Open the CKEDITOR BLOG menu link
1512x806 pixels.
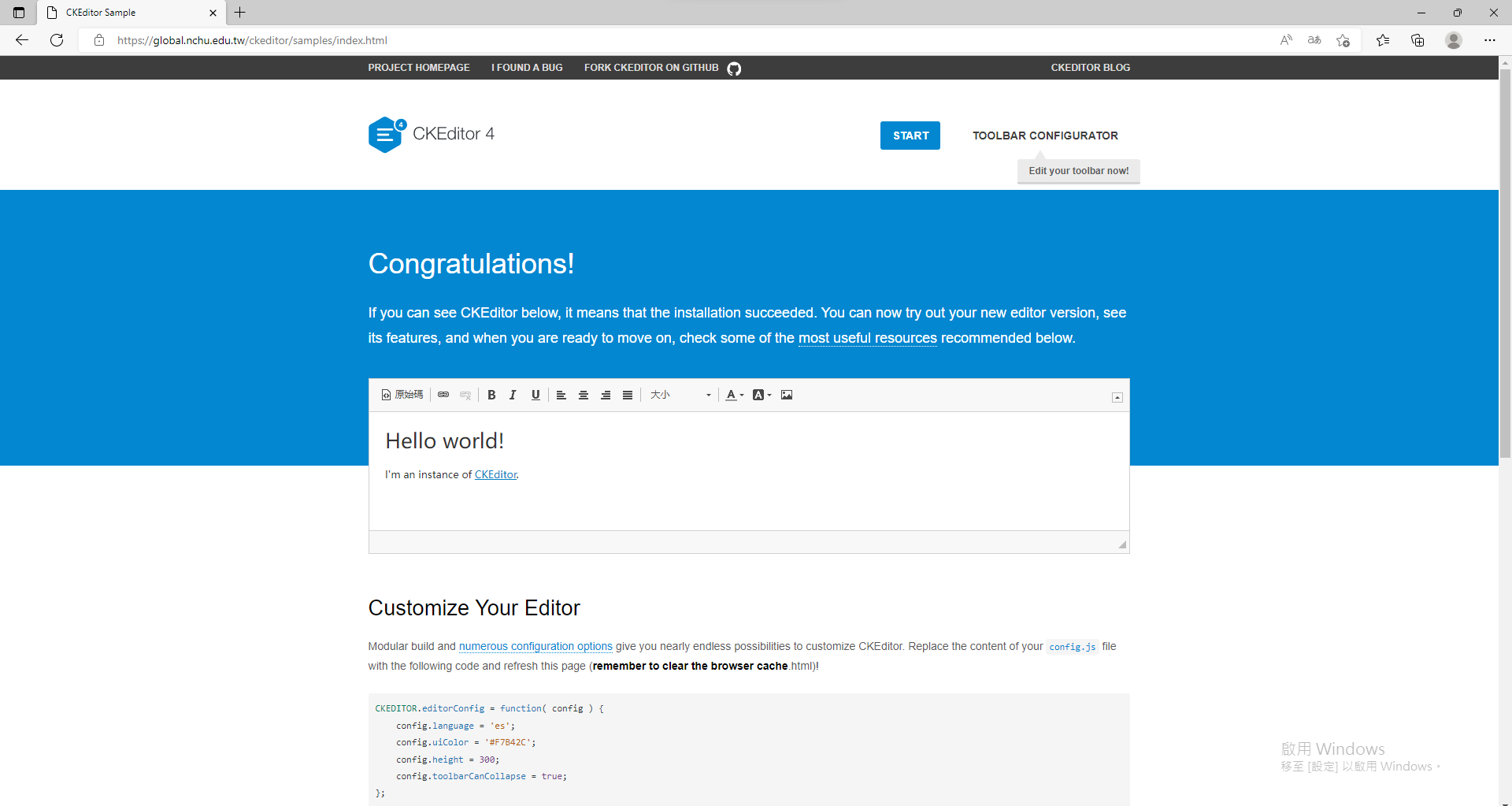1091,68
